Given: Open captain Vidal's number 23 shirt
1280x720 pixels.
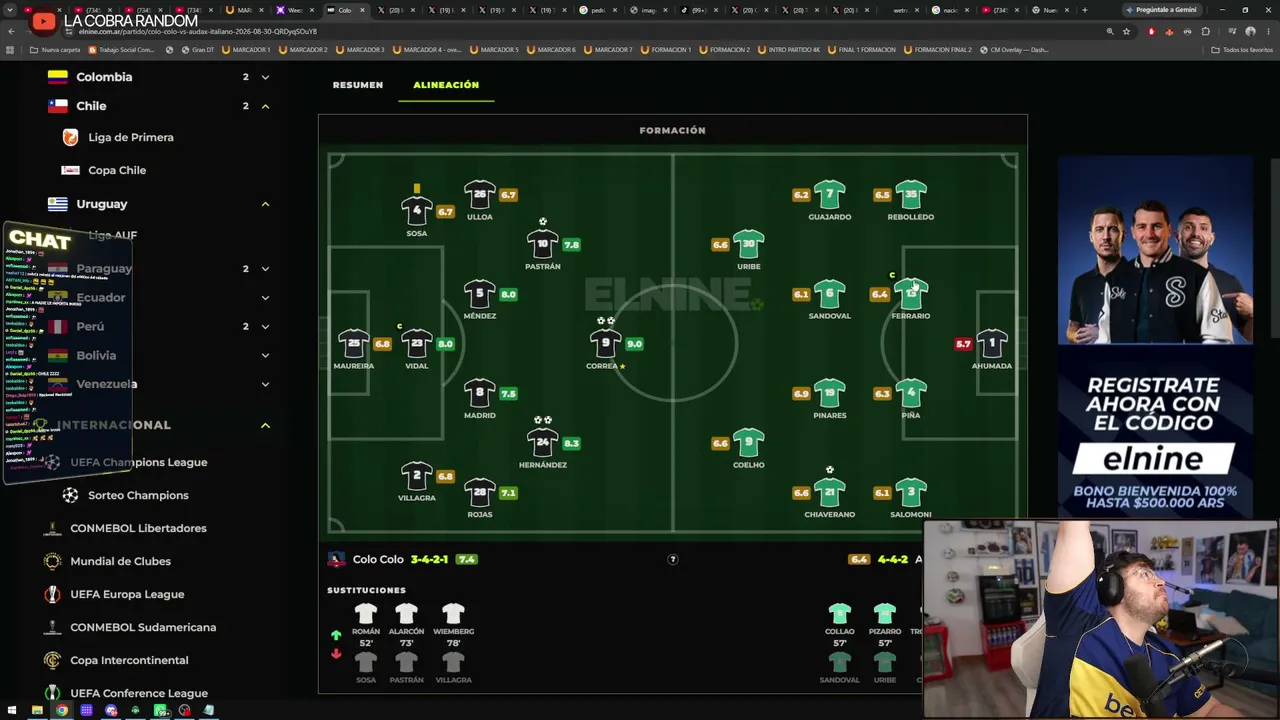Looking at the screenshot, I should point(417,343).
